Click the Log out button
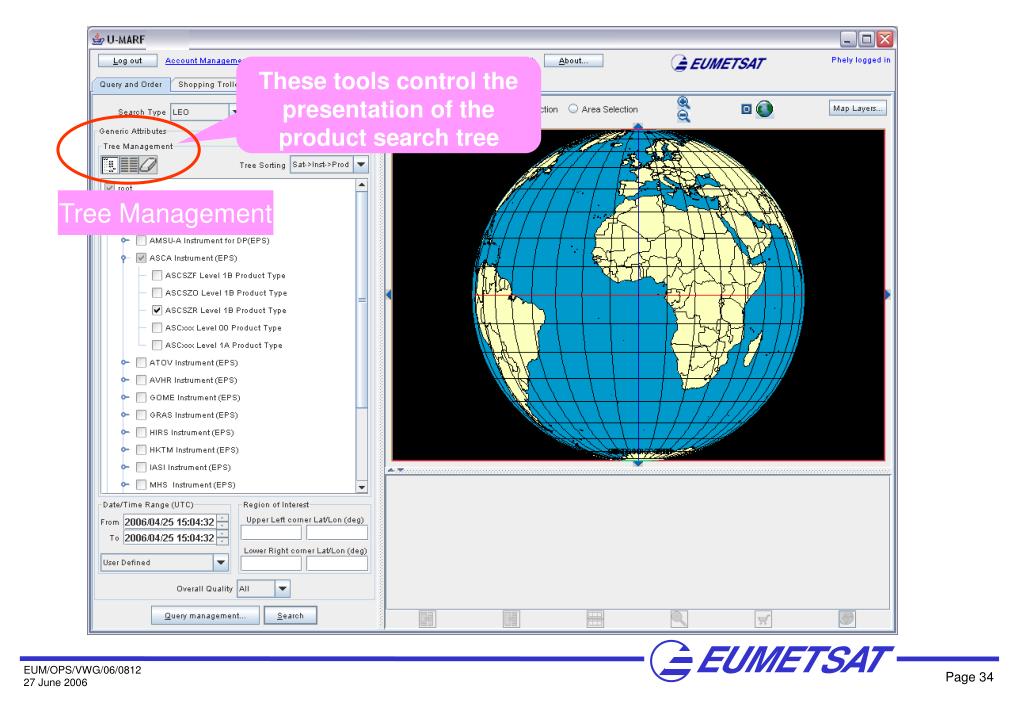Screen dimensions: 1023x708 tap(127, 61)
